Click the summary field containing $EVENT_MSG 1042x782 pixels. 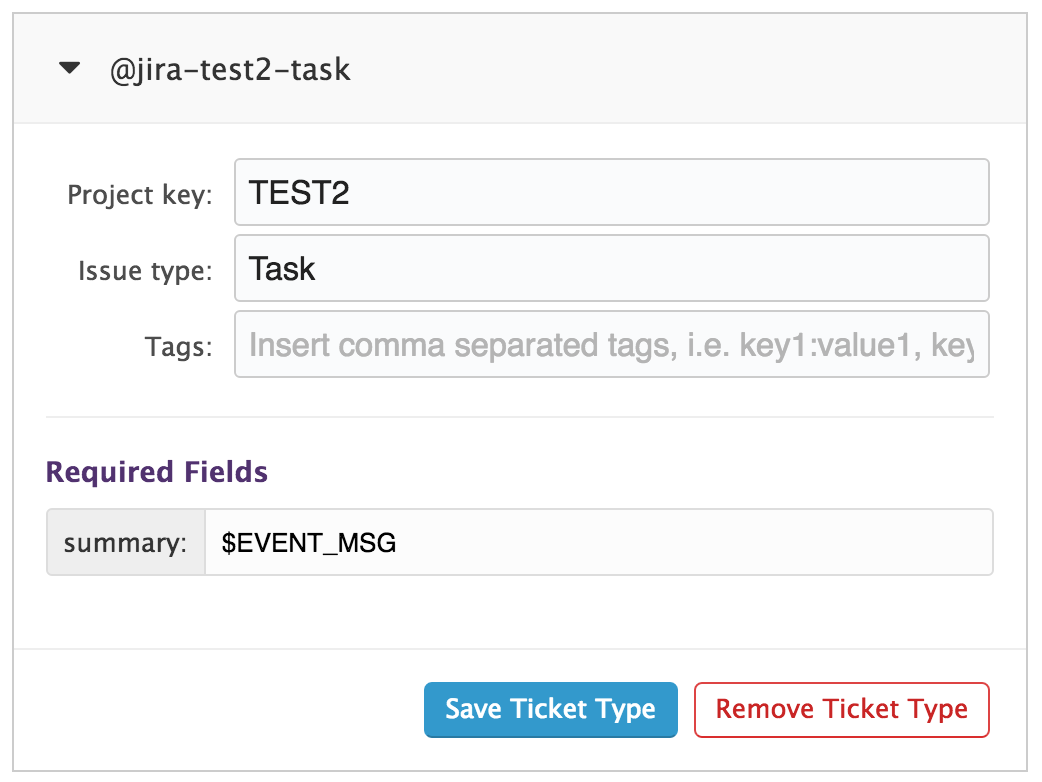pyautogui.click(x=598, y=542)
